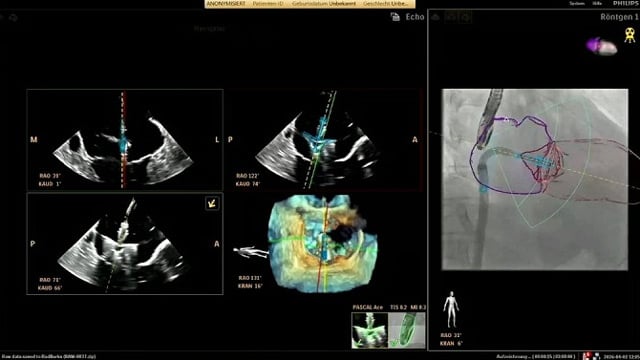
Task: Click the top-left echo view with red dashed line
Action: tap(125, 140)
